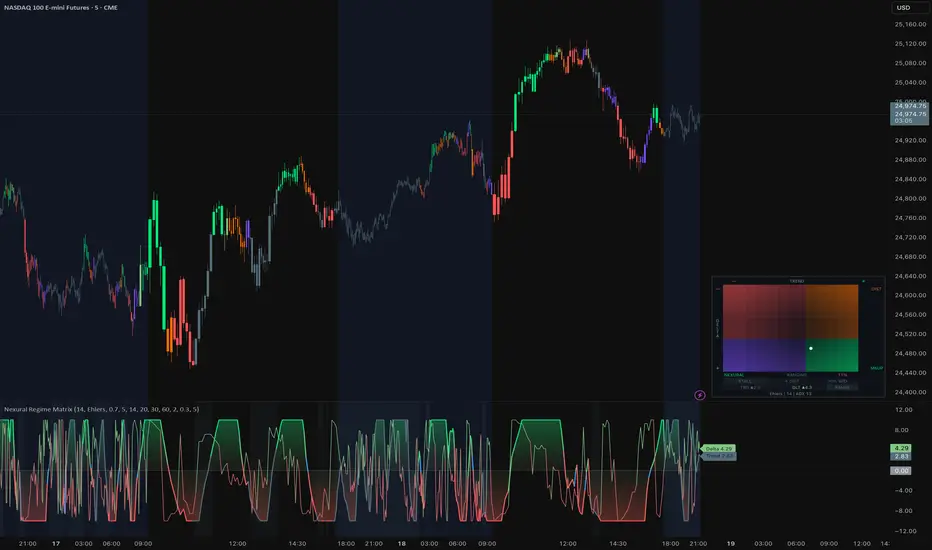The height and width of the screenshot is (550, 932).
Task: Click the 25,120.00 price scale label
Action: 910,43
